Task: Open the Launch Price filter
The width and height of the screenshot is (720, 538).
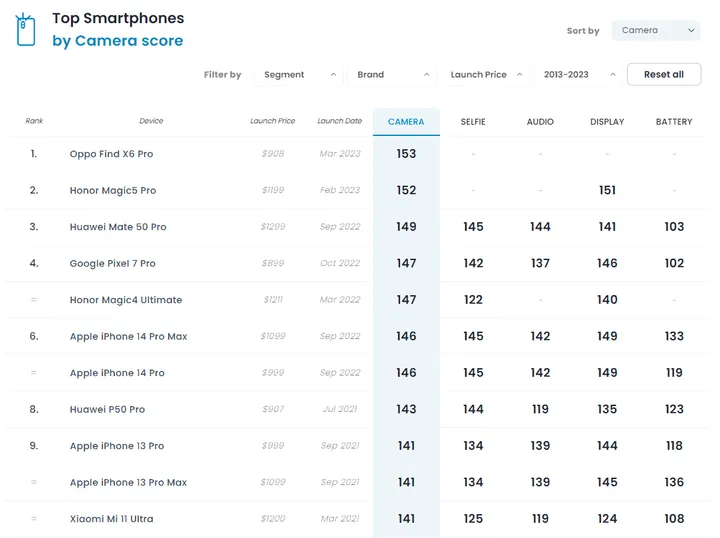Action: [x=485, y=75]
